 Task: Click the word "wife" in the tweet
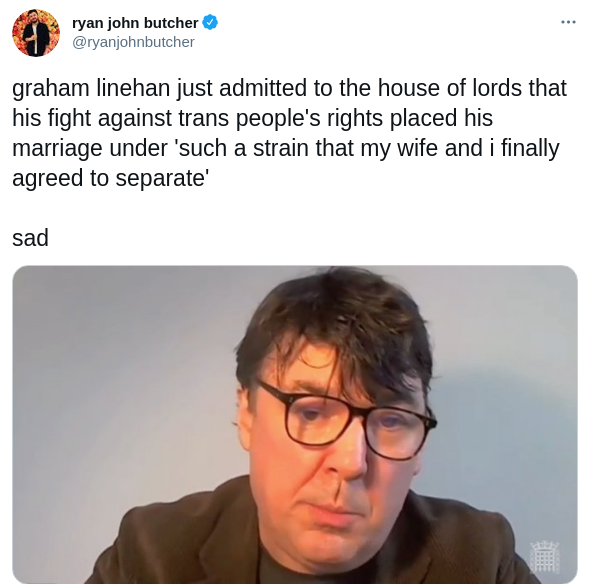pyautogui.click(x=418, y=148)
